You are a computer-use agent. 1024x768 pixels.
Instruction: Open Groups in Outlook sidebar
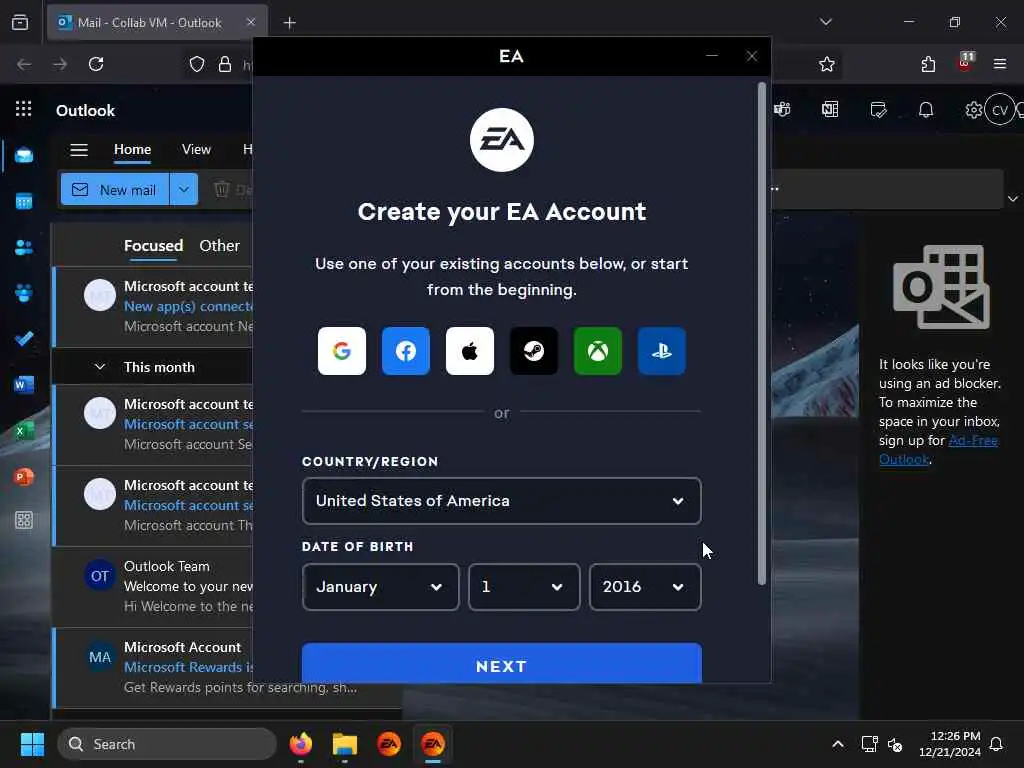pyautogui.click(x=24, y=293)
